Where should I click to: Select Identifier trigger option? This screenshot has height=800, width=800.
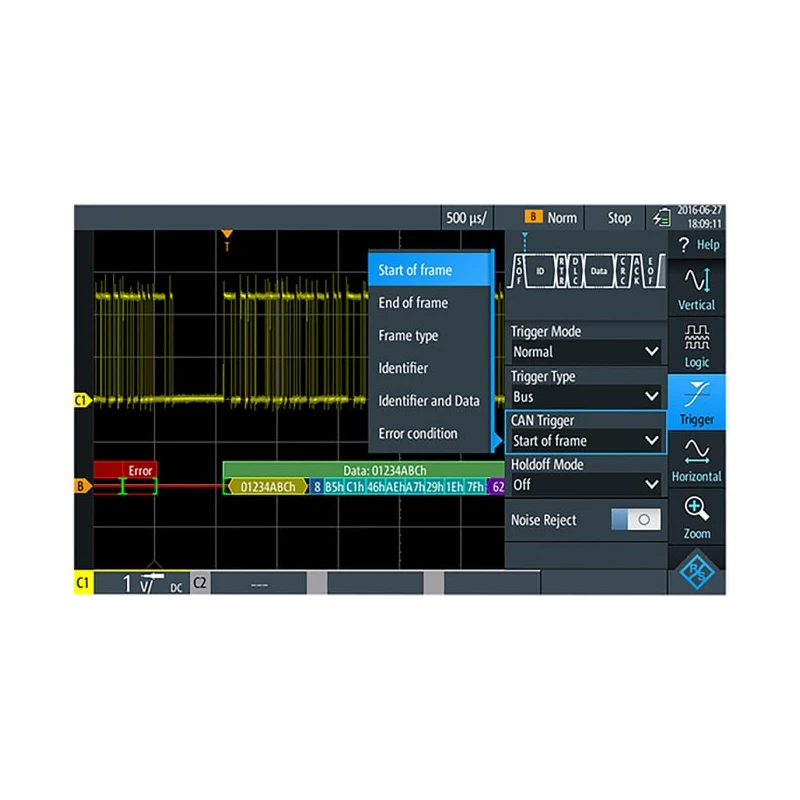click(x=429, y=368)
